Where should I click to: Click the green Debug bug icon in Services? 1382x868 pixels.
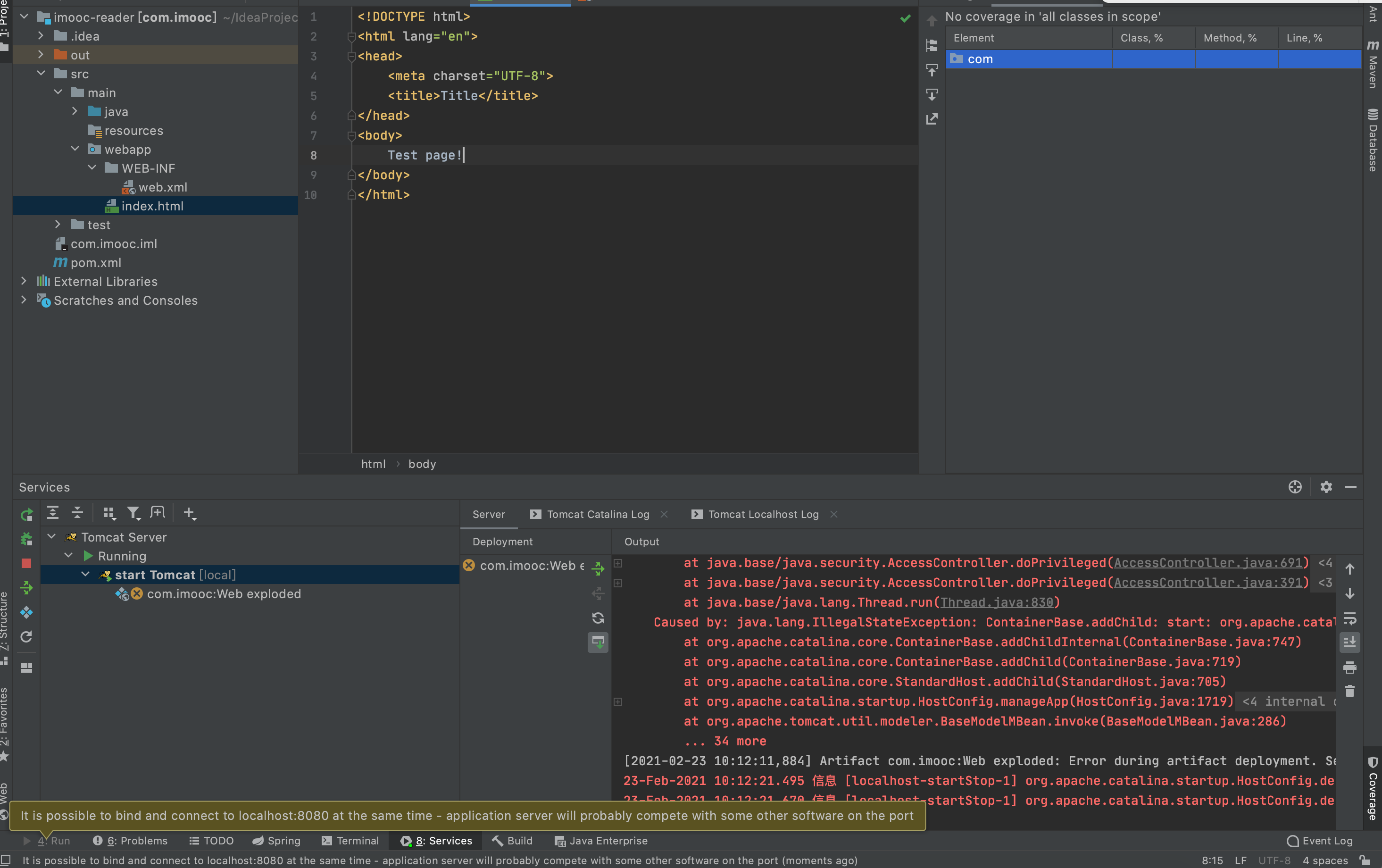tap(26, 538)
